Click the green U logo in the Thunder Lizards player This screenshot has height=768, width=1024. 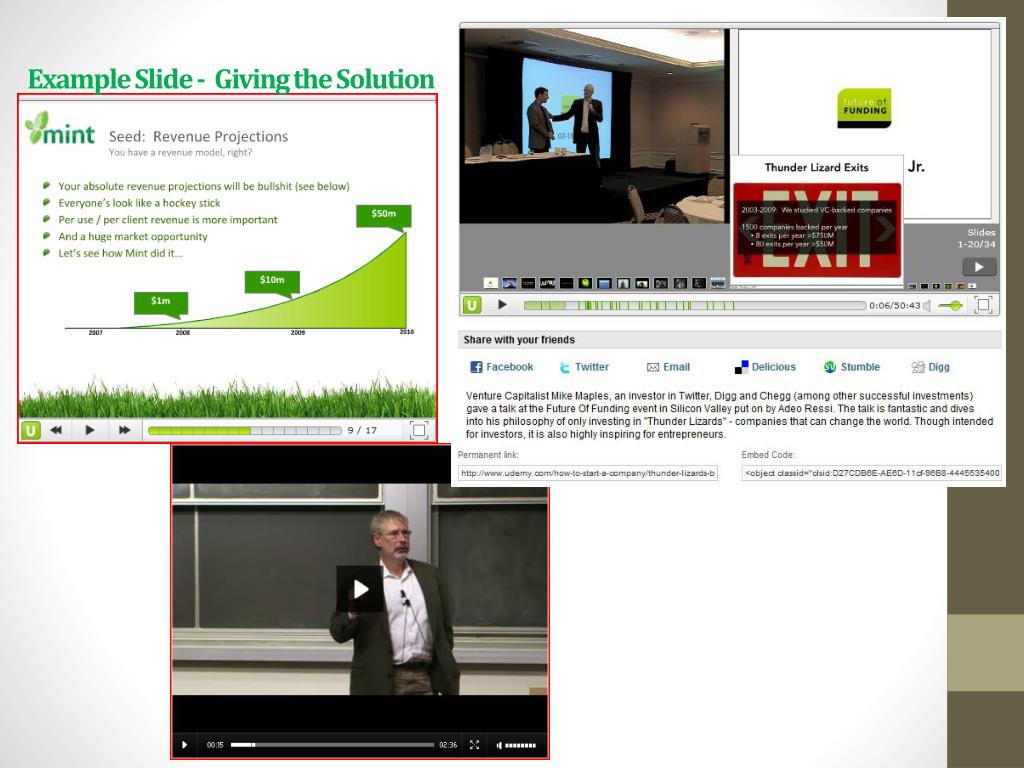click(x=472, y=305)
